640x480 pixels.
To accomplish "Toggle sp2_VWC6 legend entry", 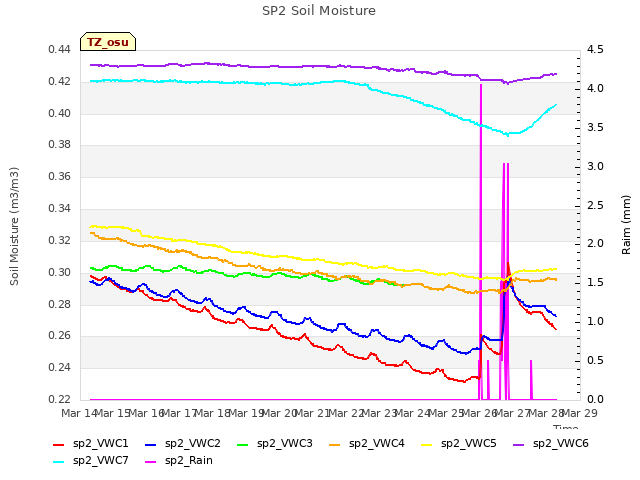I will (x=551, y=444).
